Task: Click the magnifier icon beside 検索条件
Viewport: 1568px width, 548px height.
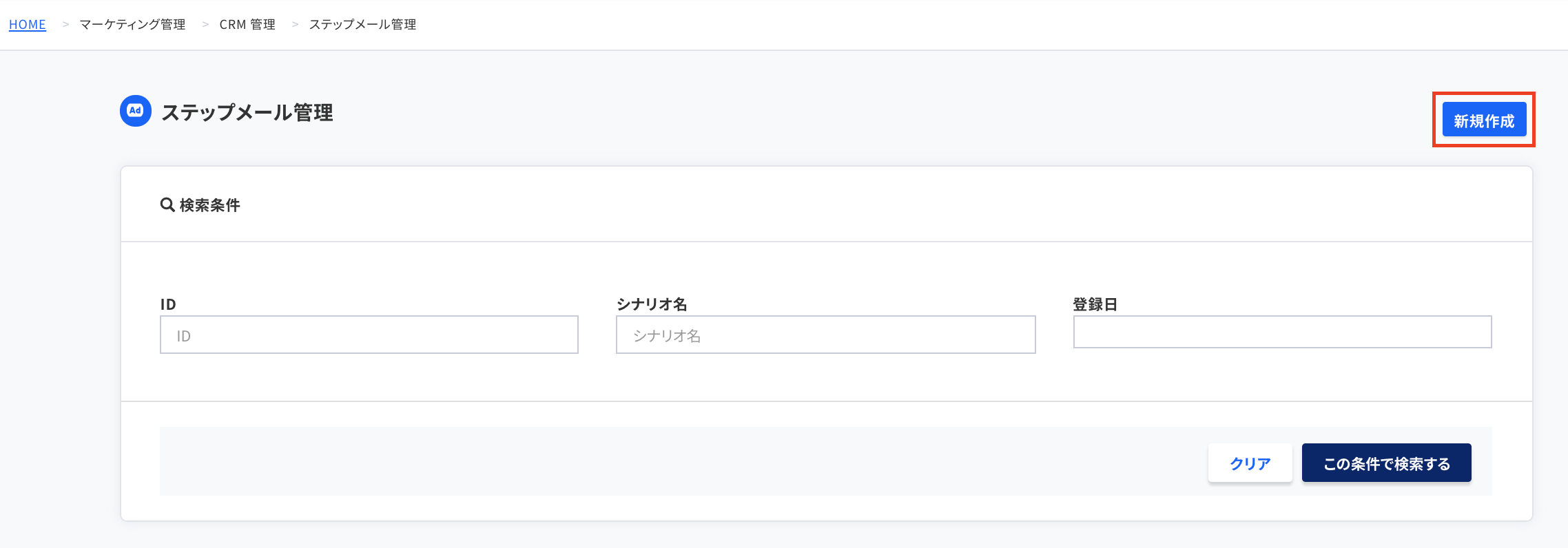Action: point(167,204)
